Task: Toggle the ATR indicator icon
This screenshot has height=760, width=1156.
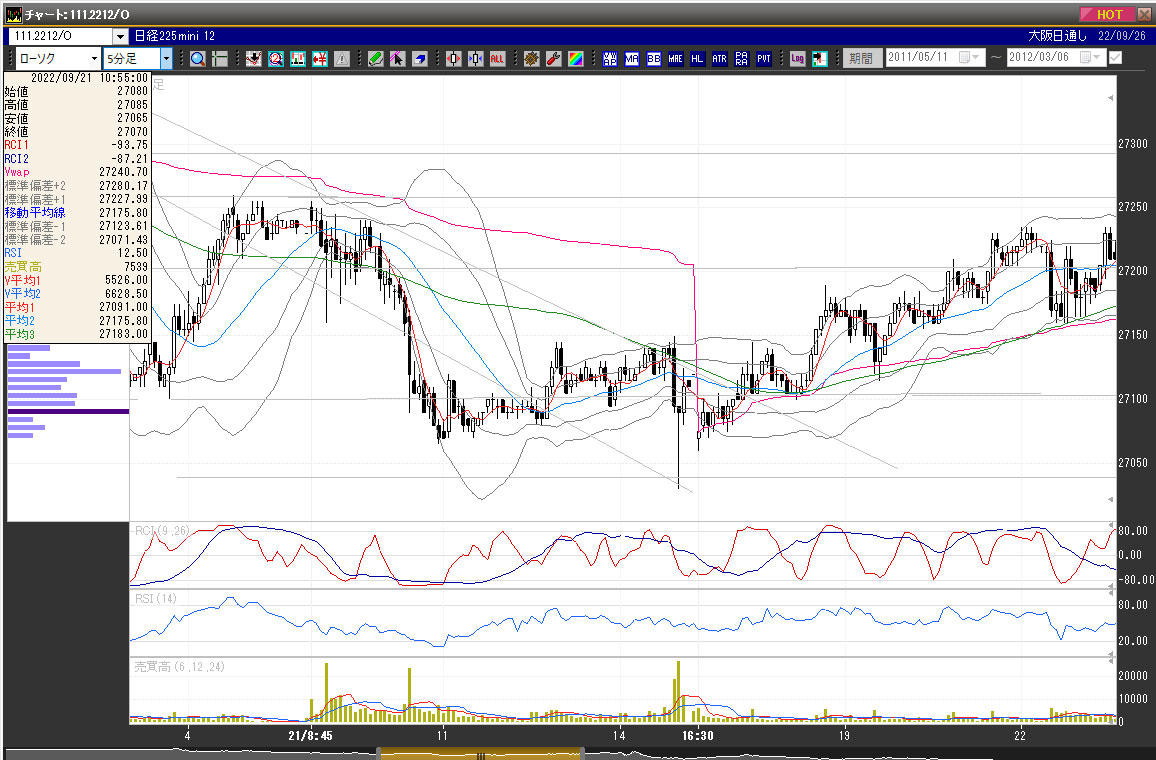Action: click(x=720, y=59)
